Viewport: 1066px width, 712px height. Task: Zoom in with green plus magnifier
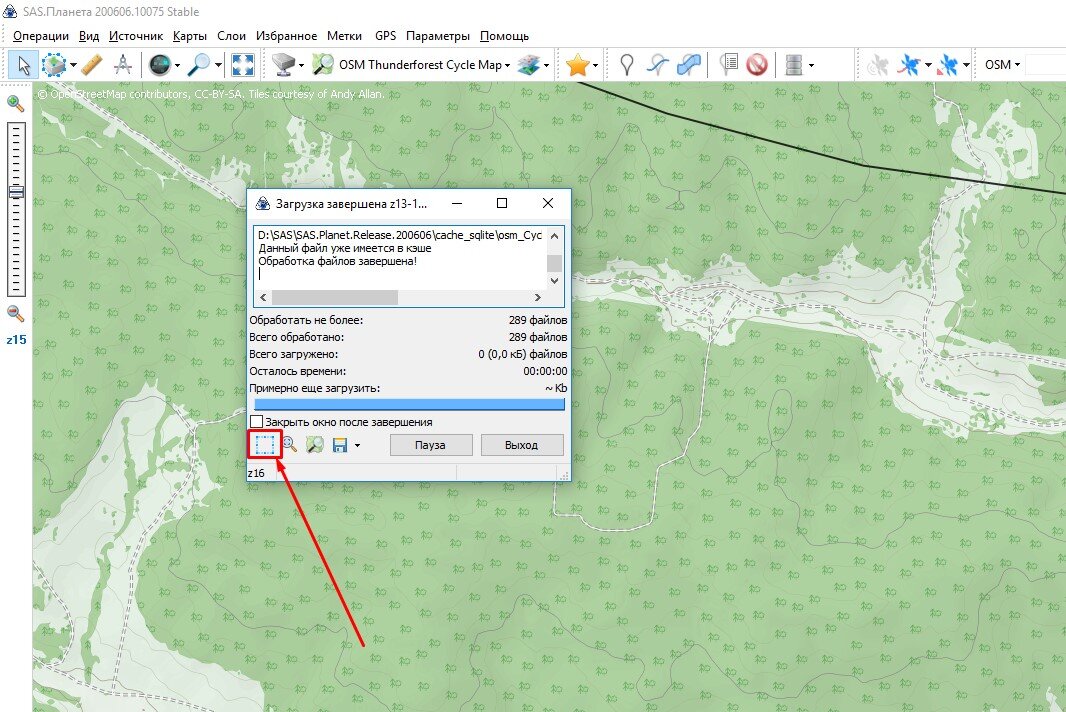[x=16, y=103]
